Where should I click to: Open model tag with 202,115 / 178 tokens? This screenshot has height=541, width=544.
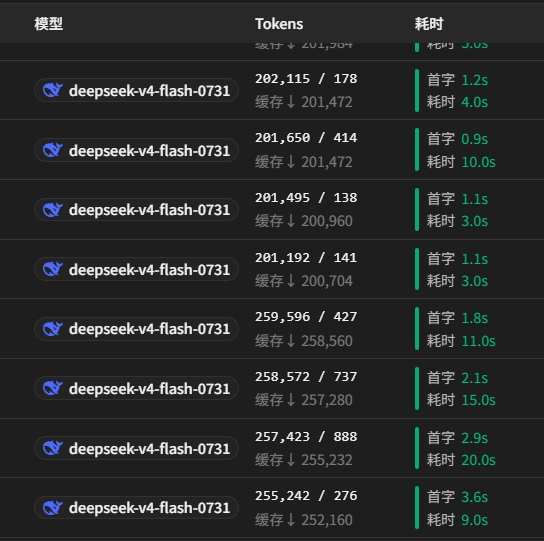[x=136, y=90]
